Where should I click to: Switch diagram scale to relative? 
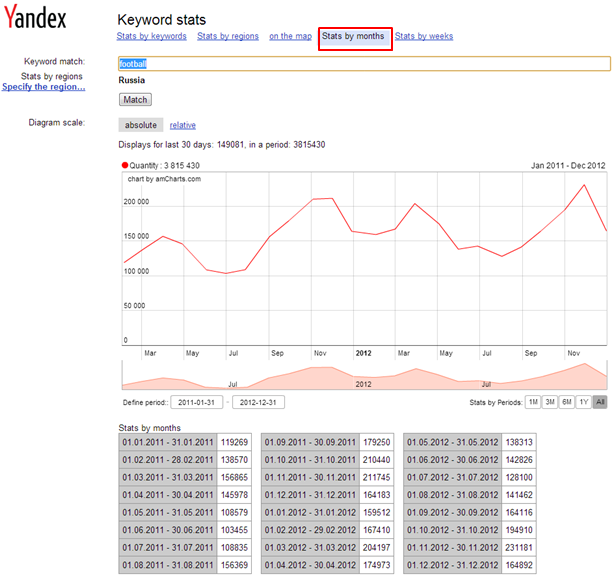point(182,125)
